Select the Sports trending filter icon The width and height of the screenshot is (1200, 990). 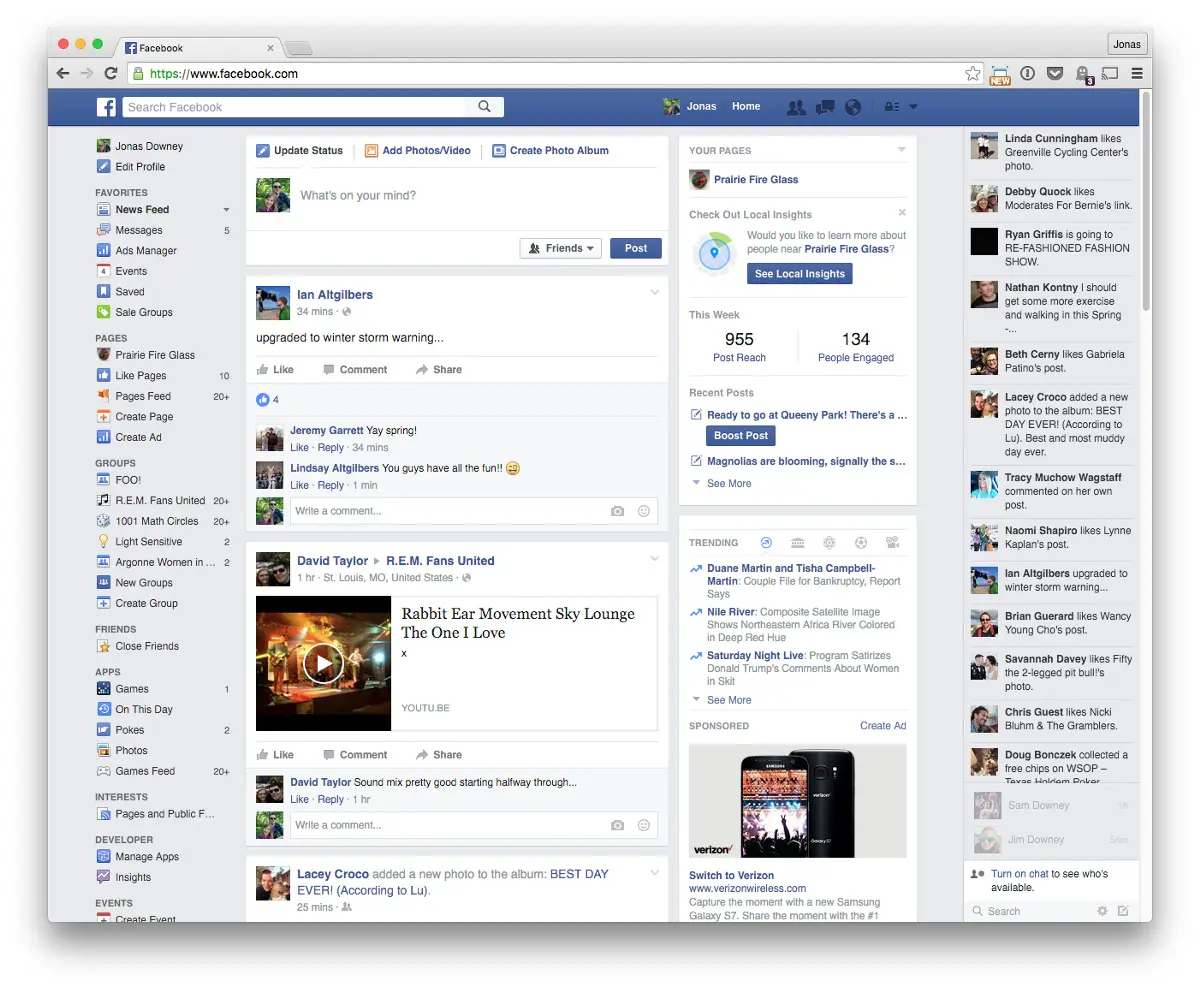pyautogui.click(x=860, y=543)
